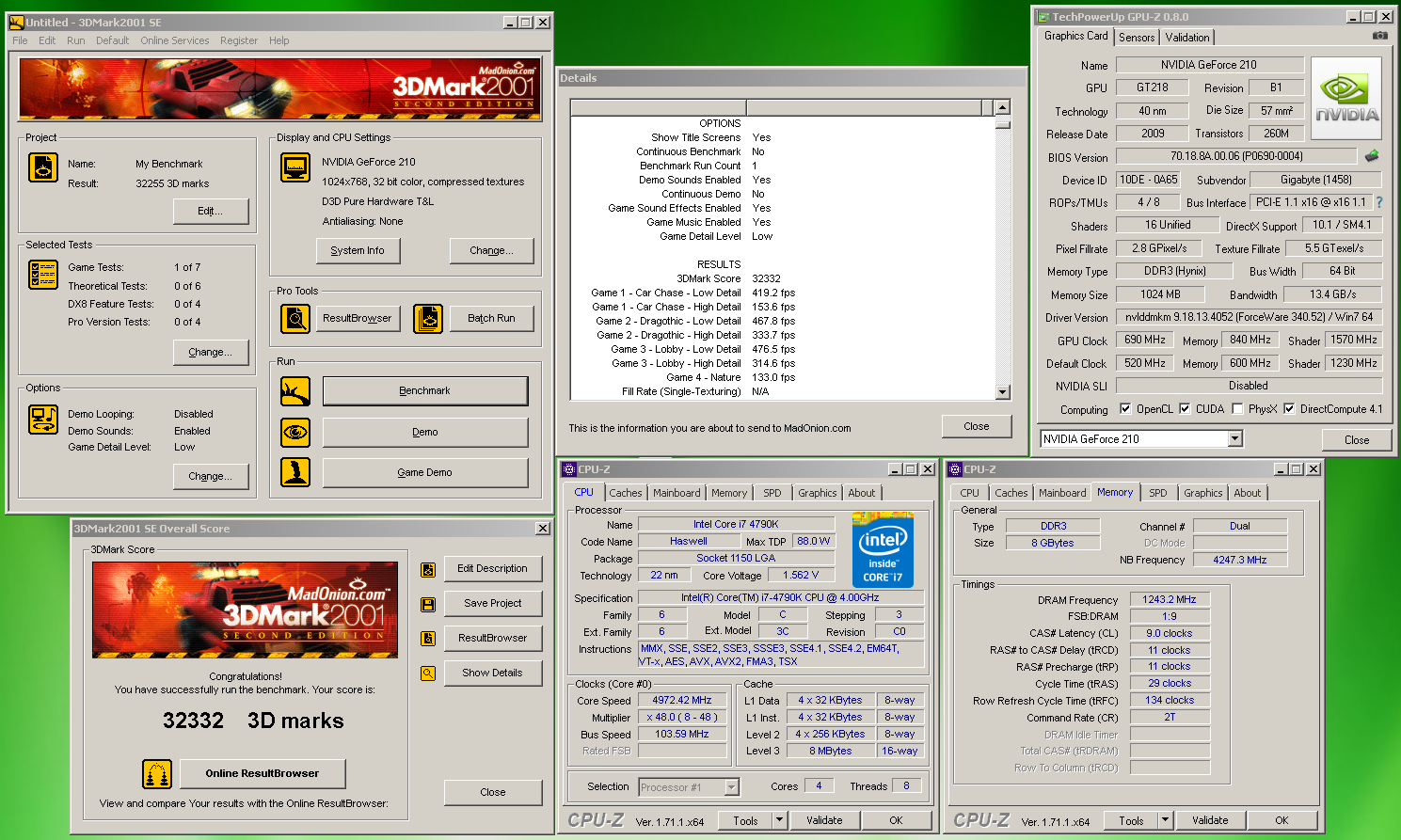Click the NVIDIA logo in GPU-Z
Viewport: 1401px width, 840px height.
coord(1346,99)
